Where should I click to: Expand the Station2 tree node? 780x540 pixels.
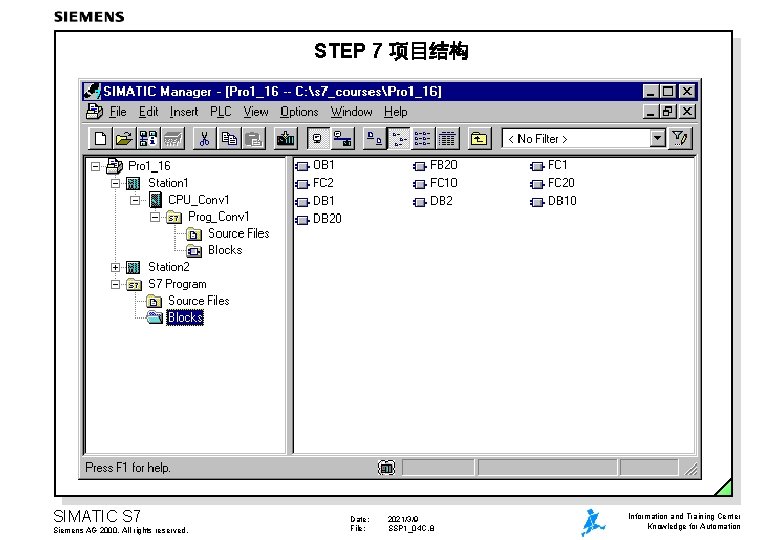(115, 268)
